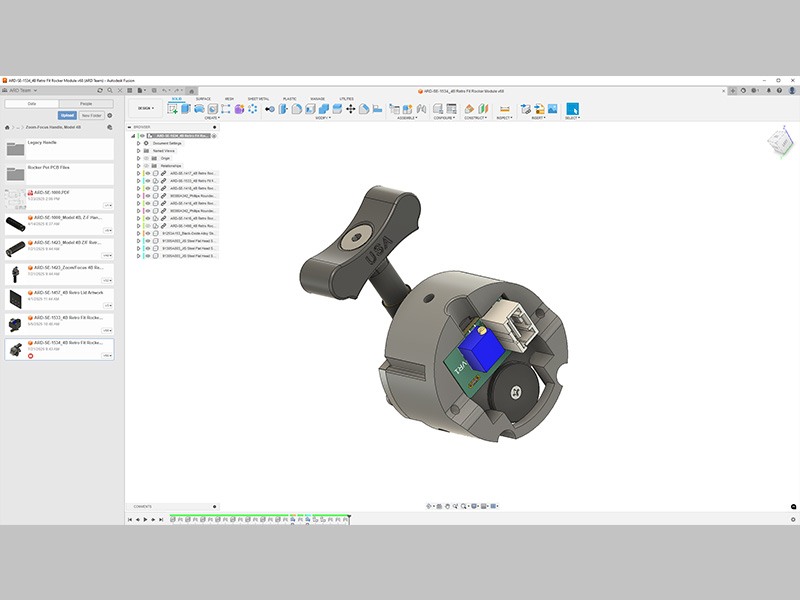Select the purple Create Form tool

click(239, 109)
